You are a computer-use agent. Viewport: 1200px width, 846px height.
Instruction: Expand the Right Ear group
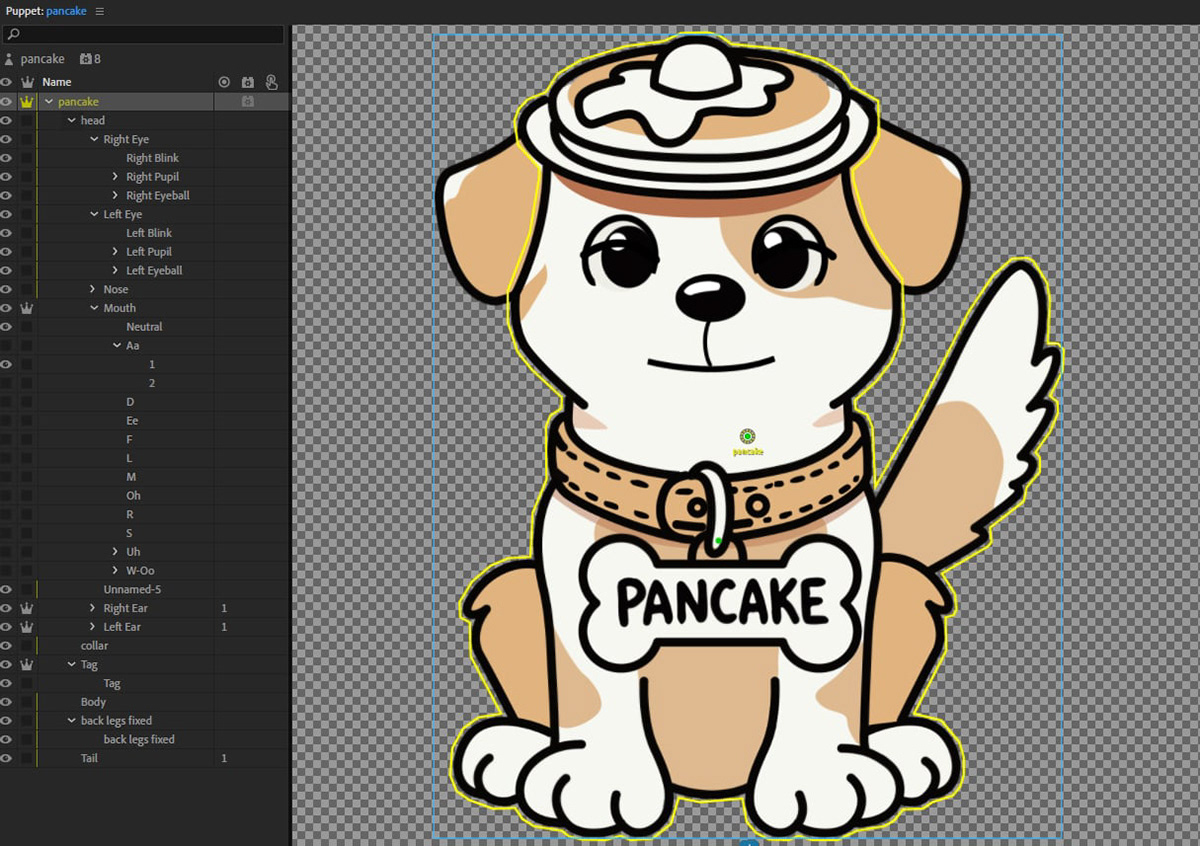pos(94,608)
